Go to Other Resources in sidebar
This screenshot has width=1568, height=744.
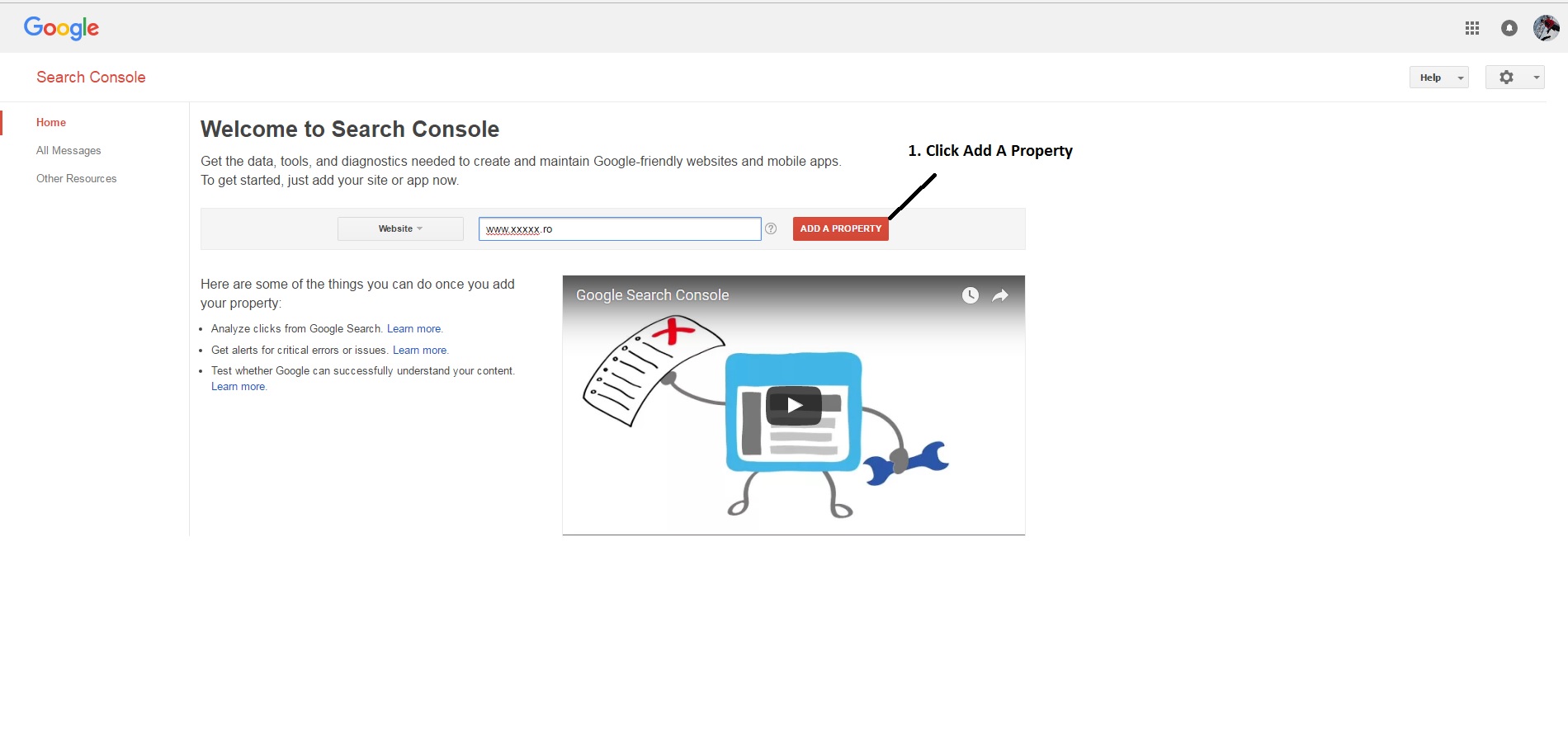click(x=76, y=179)
